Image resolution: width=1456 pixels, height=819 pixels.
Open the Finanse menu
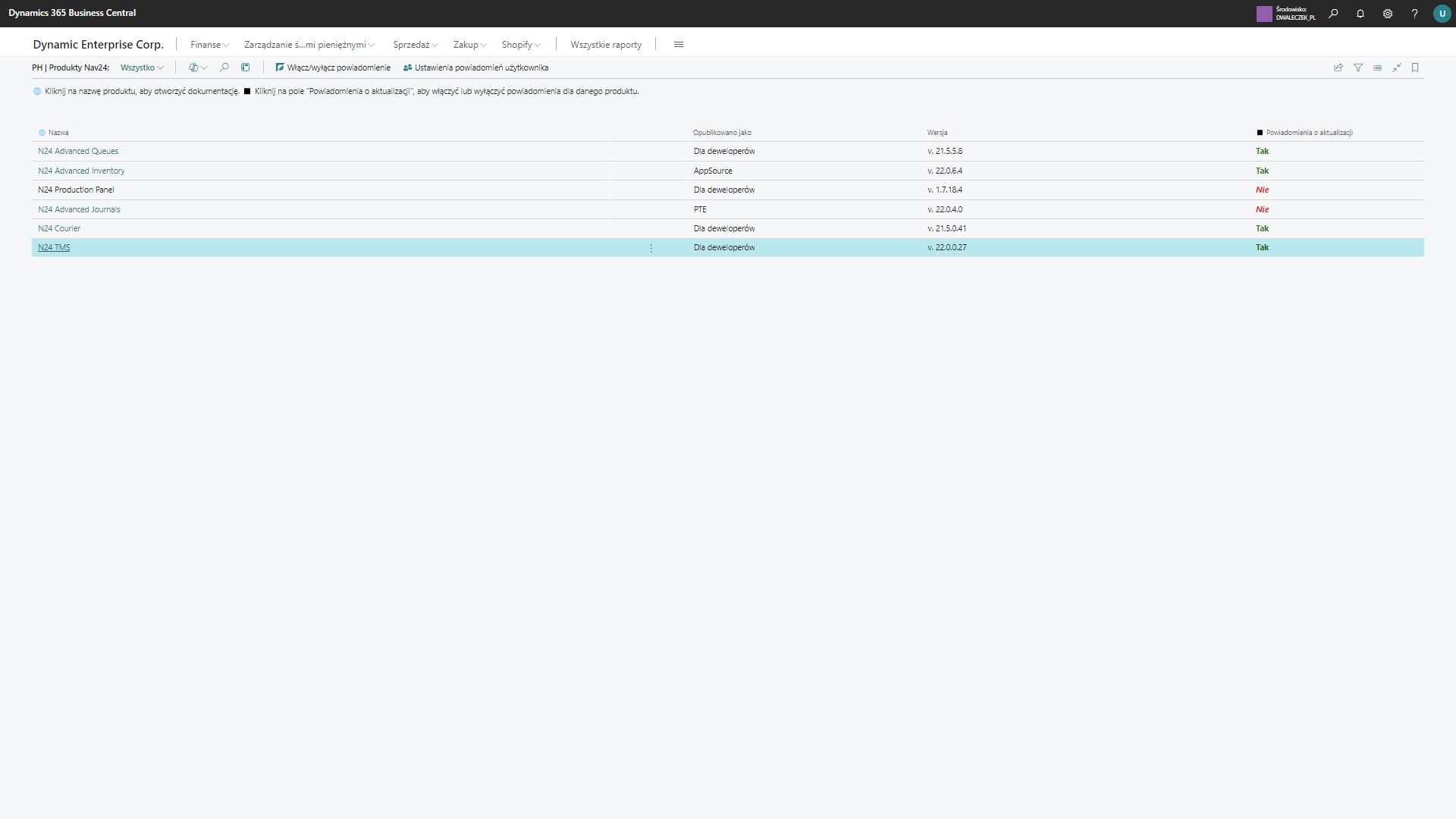tap(209, 45)
